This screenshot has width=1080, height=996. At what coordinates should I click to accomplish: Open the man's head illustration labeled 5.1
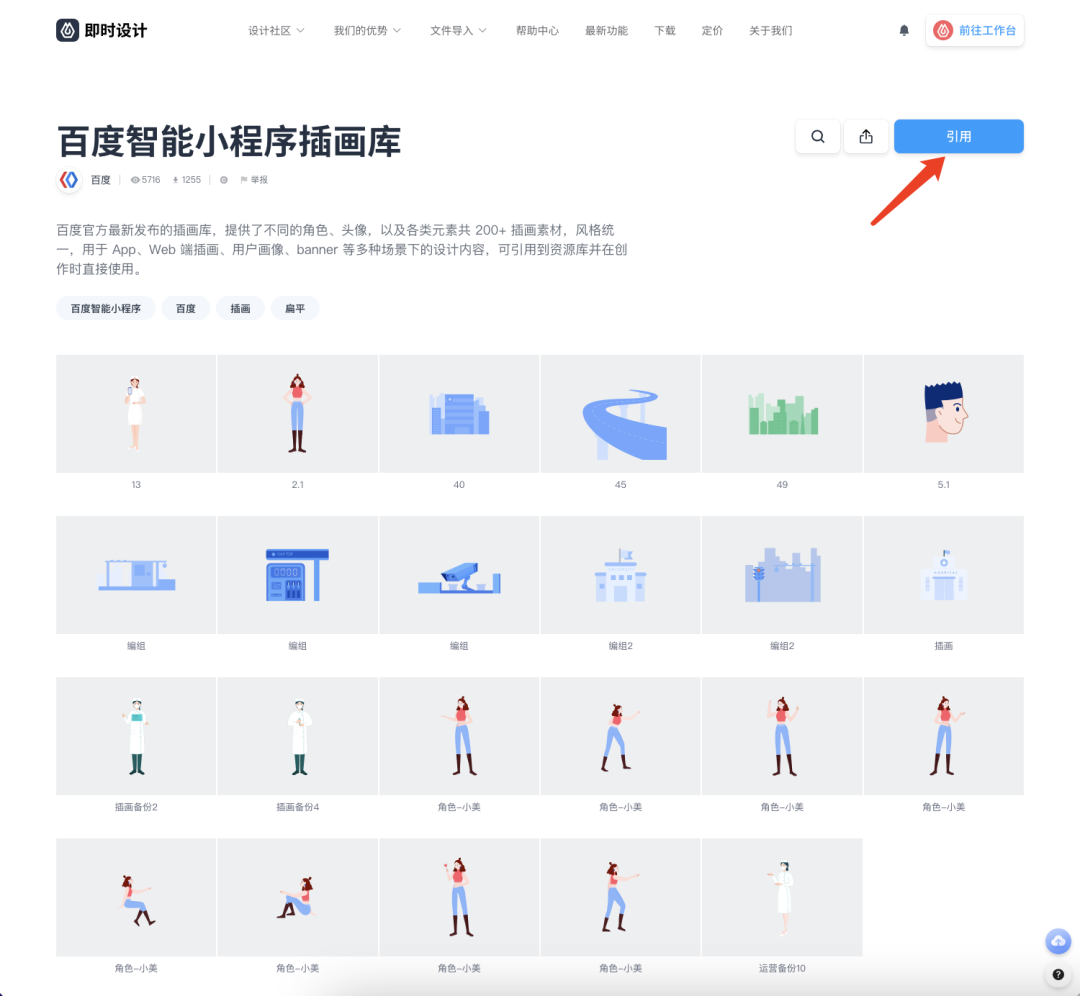coord(944,414)
